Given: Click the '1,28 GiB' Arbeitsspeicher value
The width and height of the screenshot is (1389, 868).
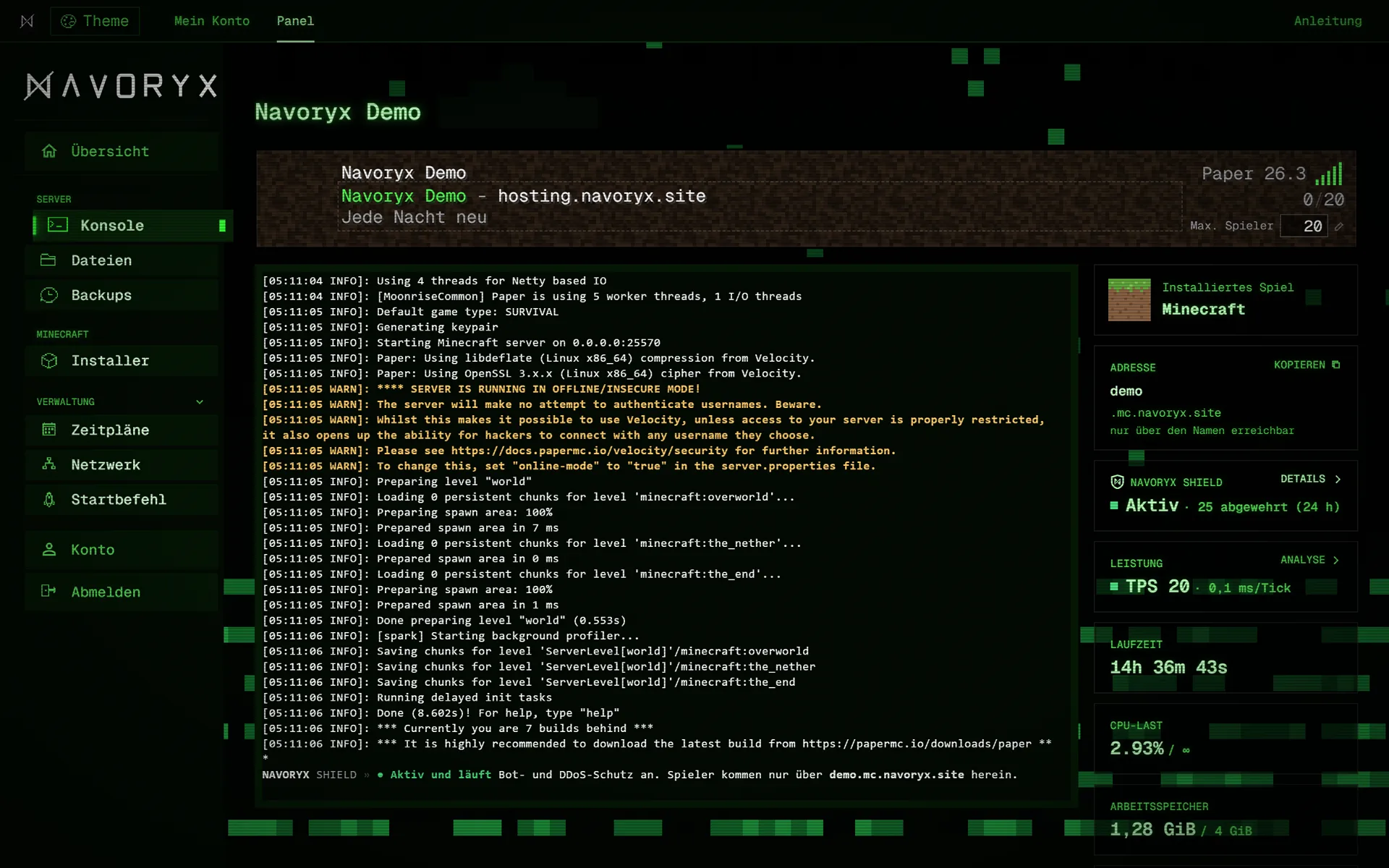Looking at the screenshot, I should 1152,830.
